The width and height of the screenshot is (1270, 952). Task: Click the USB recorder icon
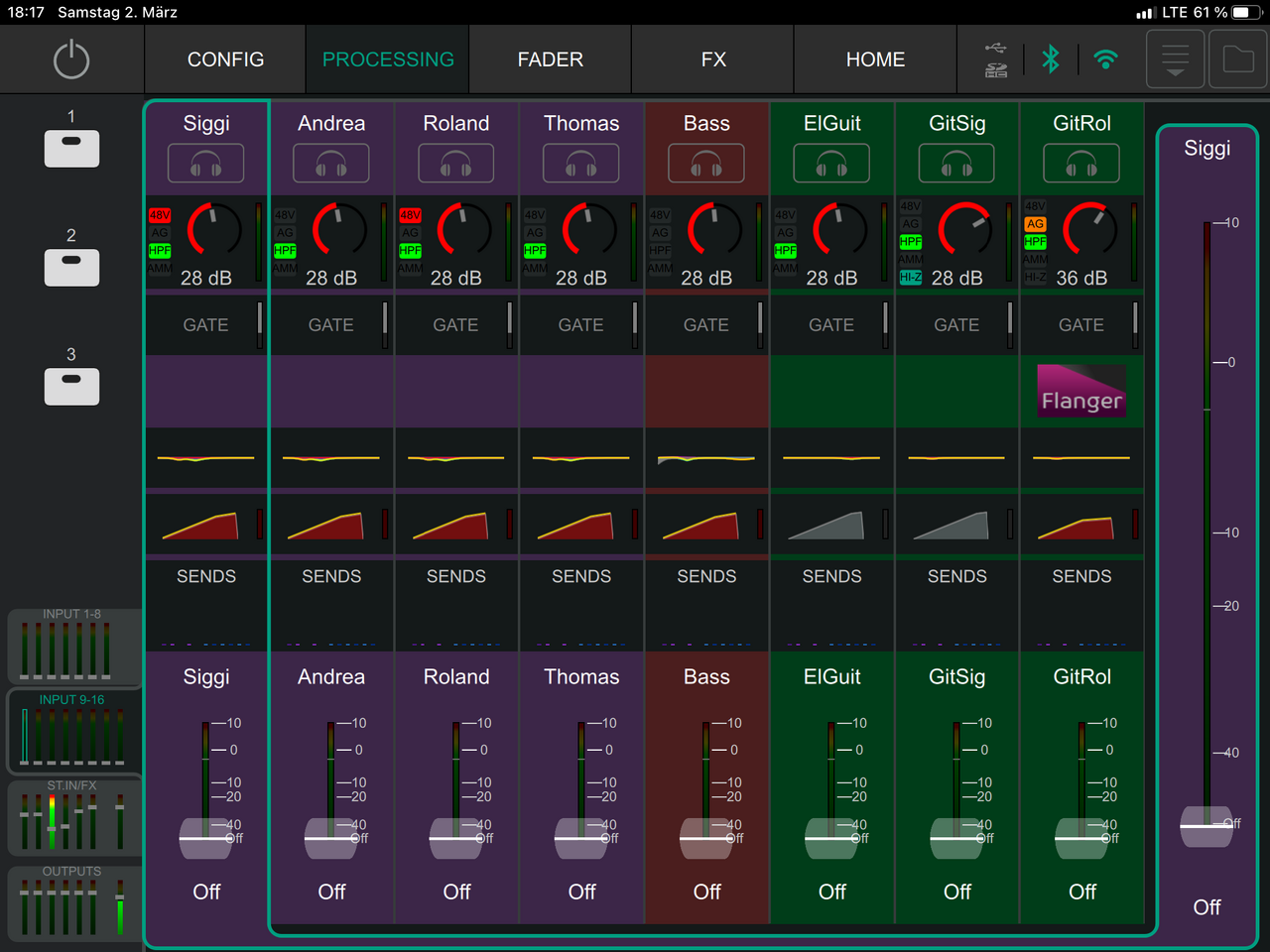[996, 59]
